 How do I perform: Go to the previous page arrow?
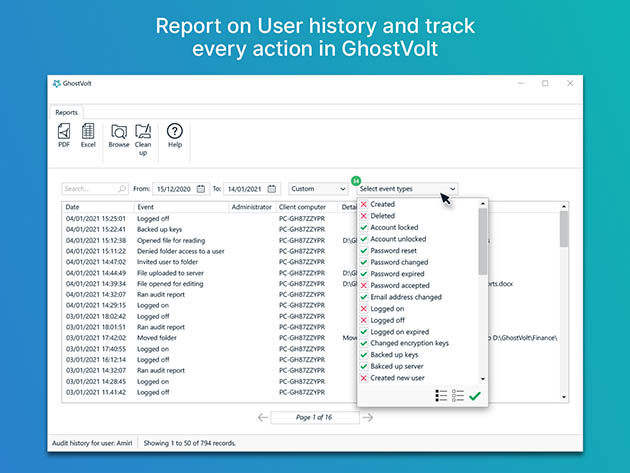click(263, 418)
